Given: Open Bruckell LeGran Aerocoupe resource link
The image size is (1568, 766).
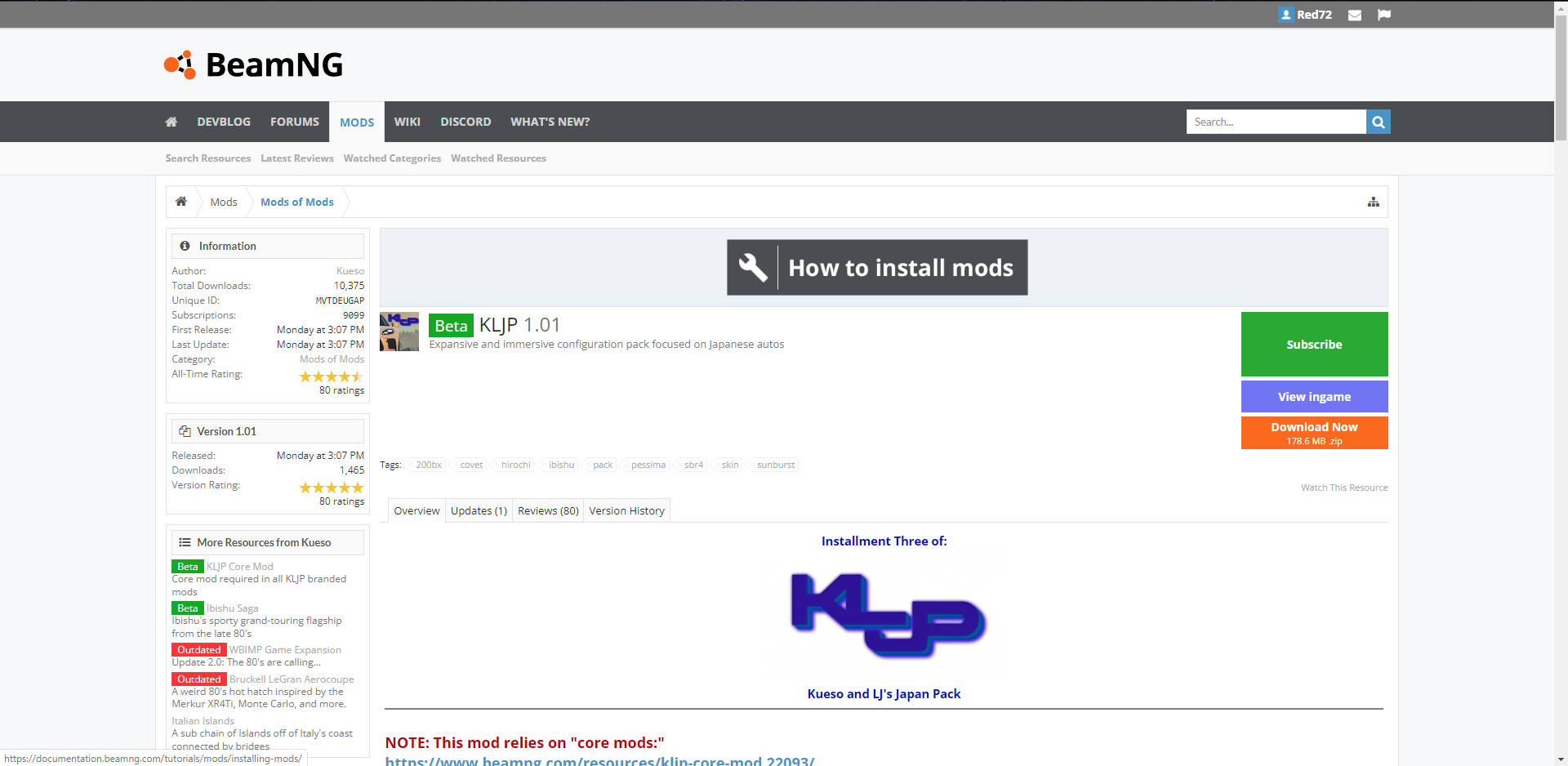Looking at the screenshot, I should pos(292,679).
